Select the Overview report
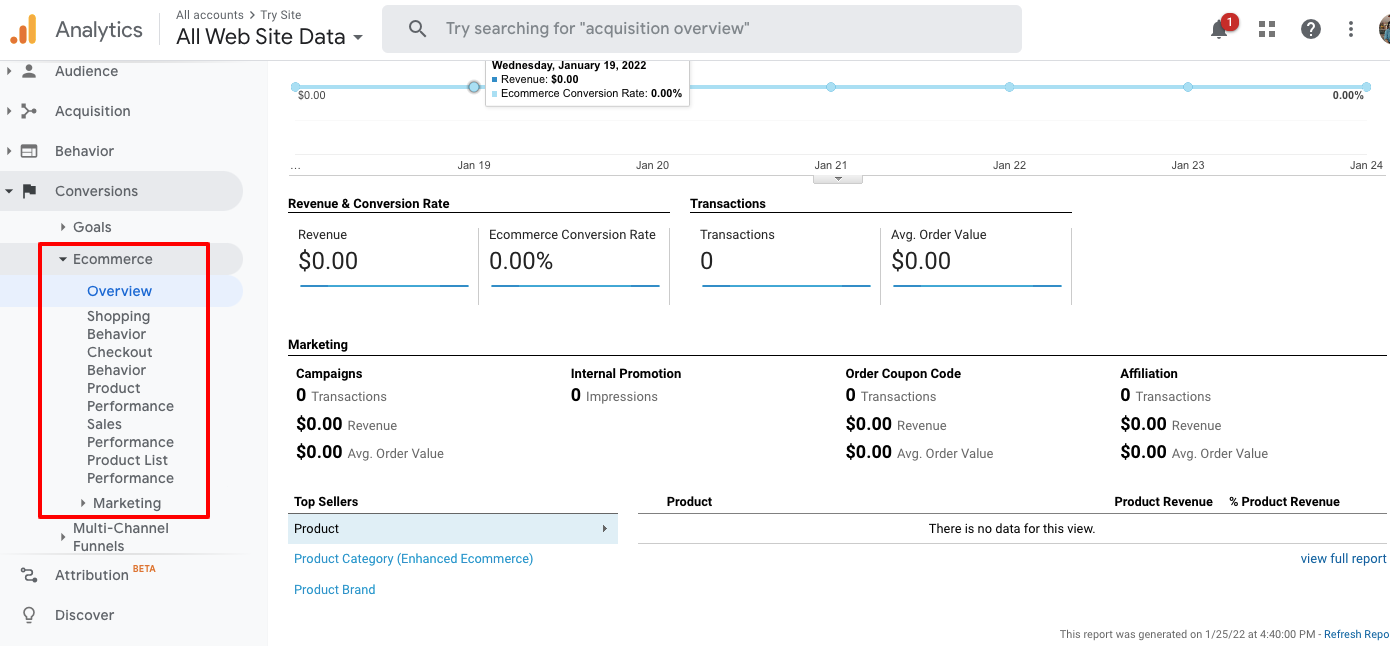Viewport: 1390px width, 646px height. coord(119,290)
